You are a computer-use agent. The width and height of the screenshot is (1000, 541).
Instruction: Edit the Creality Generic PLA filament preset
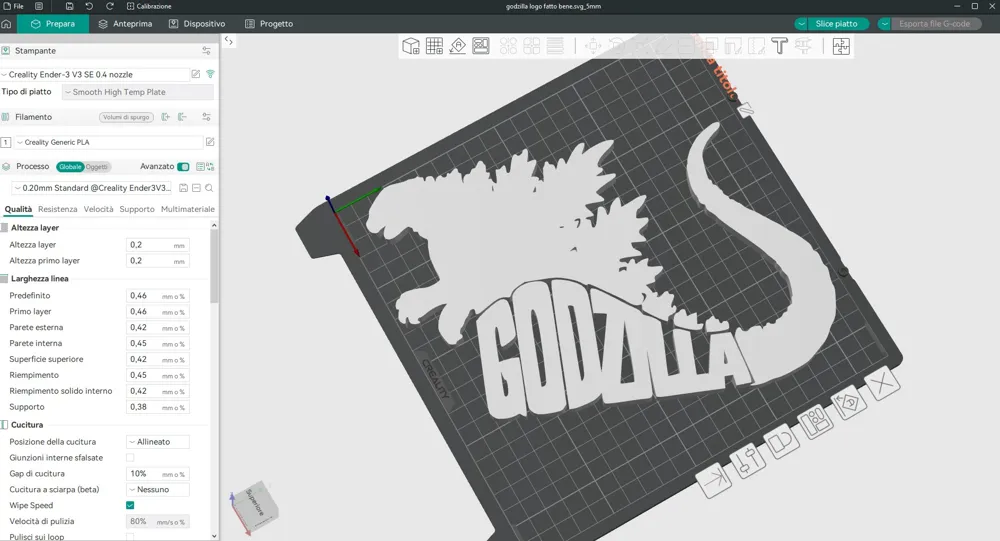(210, 142)
